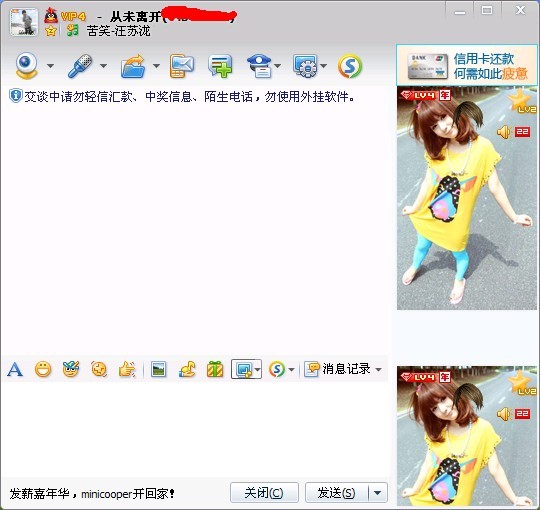The height and width of the screenshot is (510, 540).
Task: Click speaker icon on lower QQ show
Action: 504,414
